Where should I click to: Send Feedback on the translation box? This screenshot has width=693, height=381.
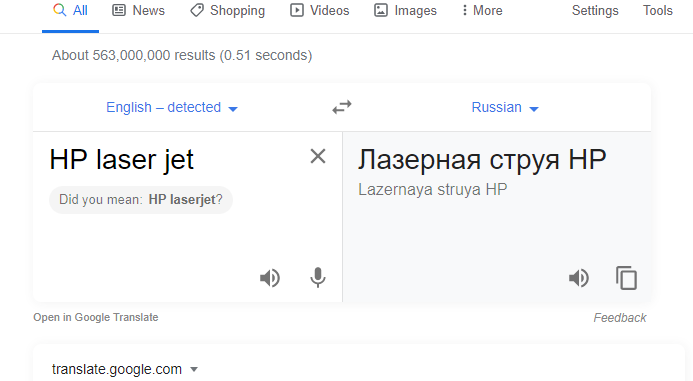pos(620,318)
